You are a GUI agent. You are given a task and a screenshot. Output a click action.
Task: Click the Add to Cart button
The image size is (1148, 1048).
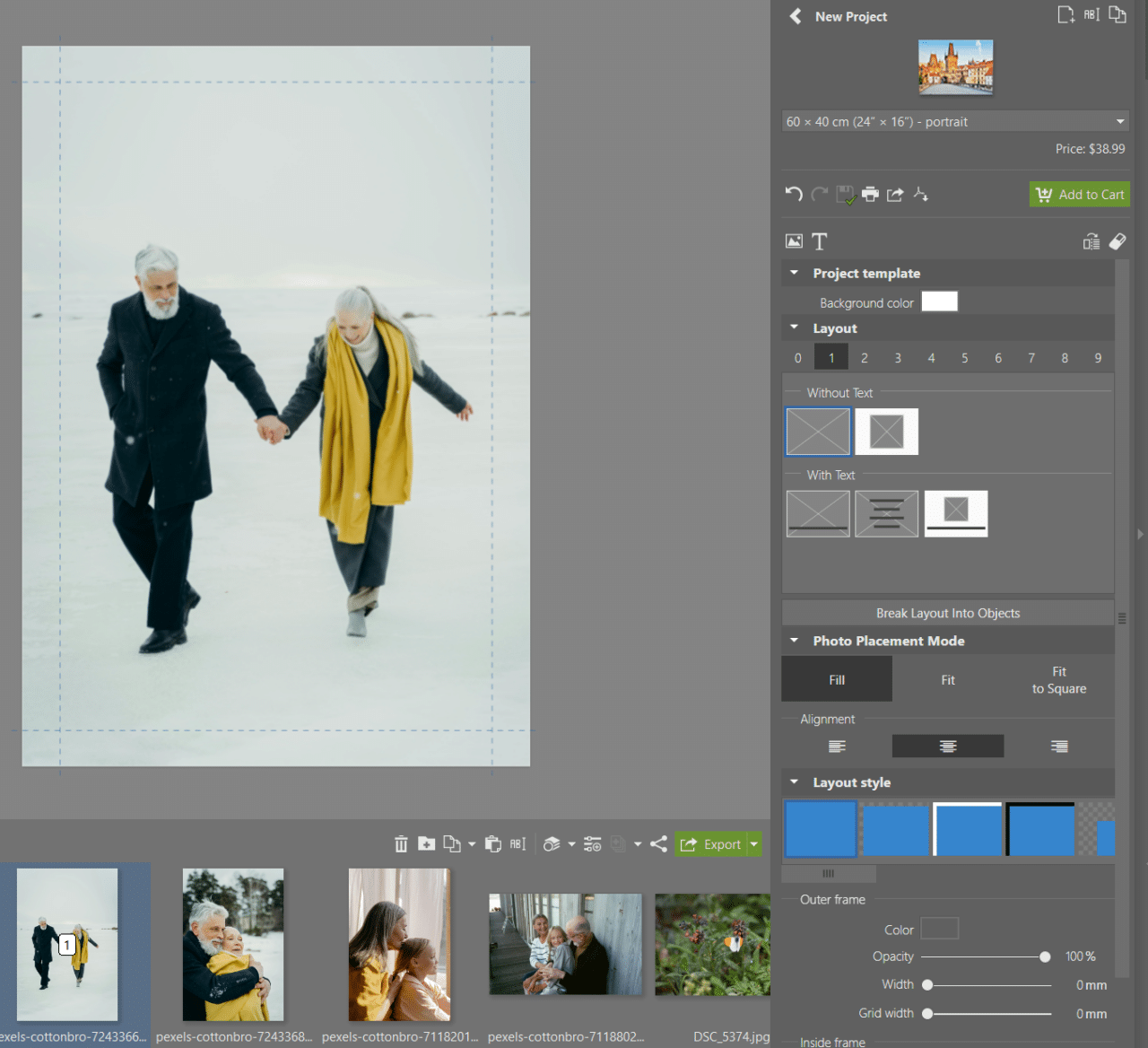[x=1079, y=195]
